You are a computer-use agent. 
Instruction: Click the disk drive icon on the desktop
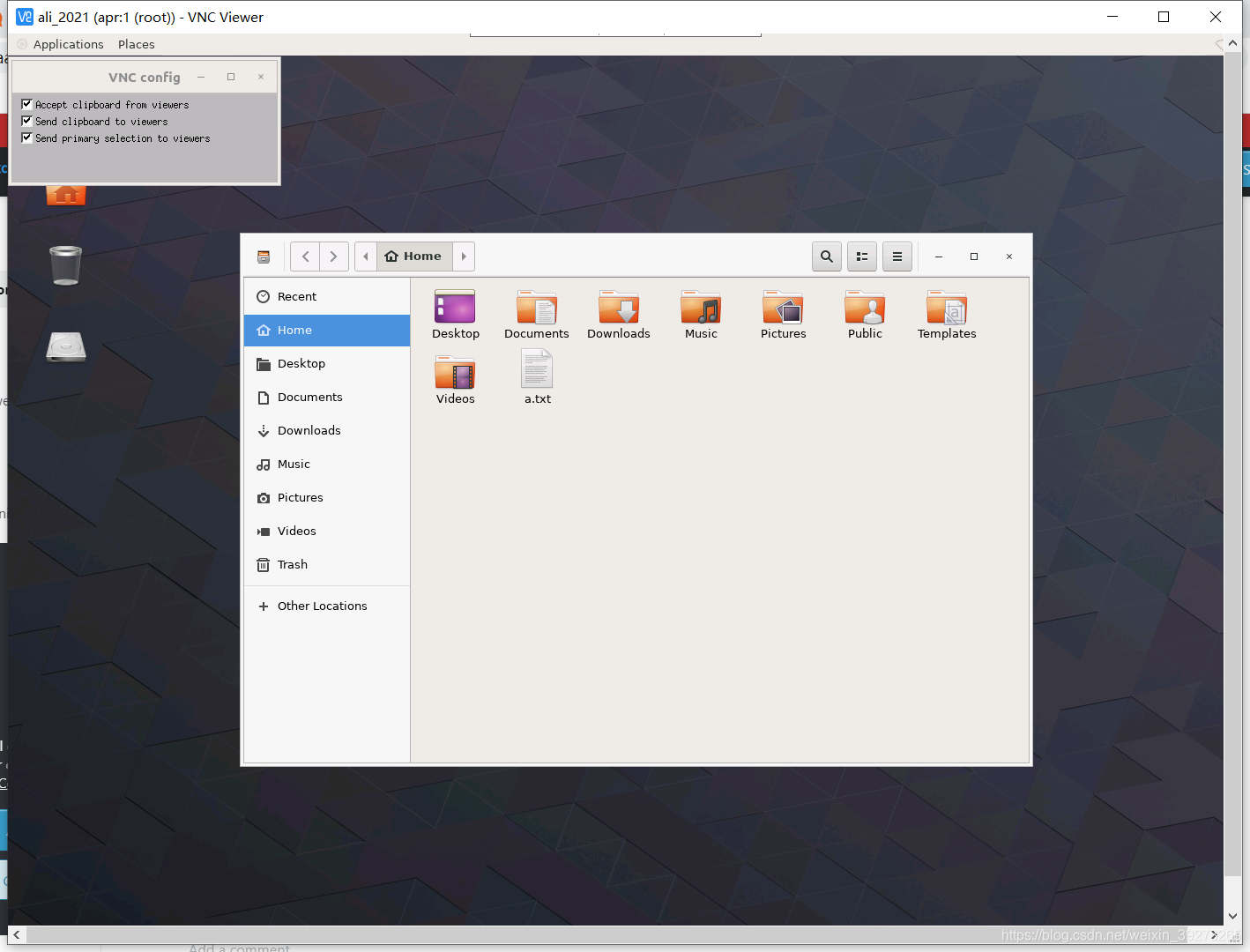tap(66, 347)
